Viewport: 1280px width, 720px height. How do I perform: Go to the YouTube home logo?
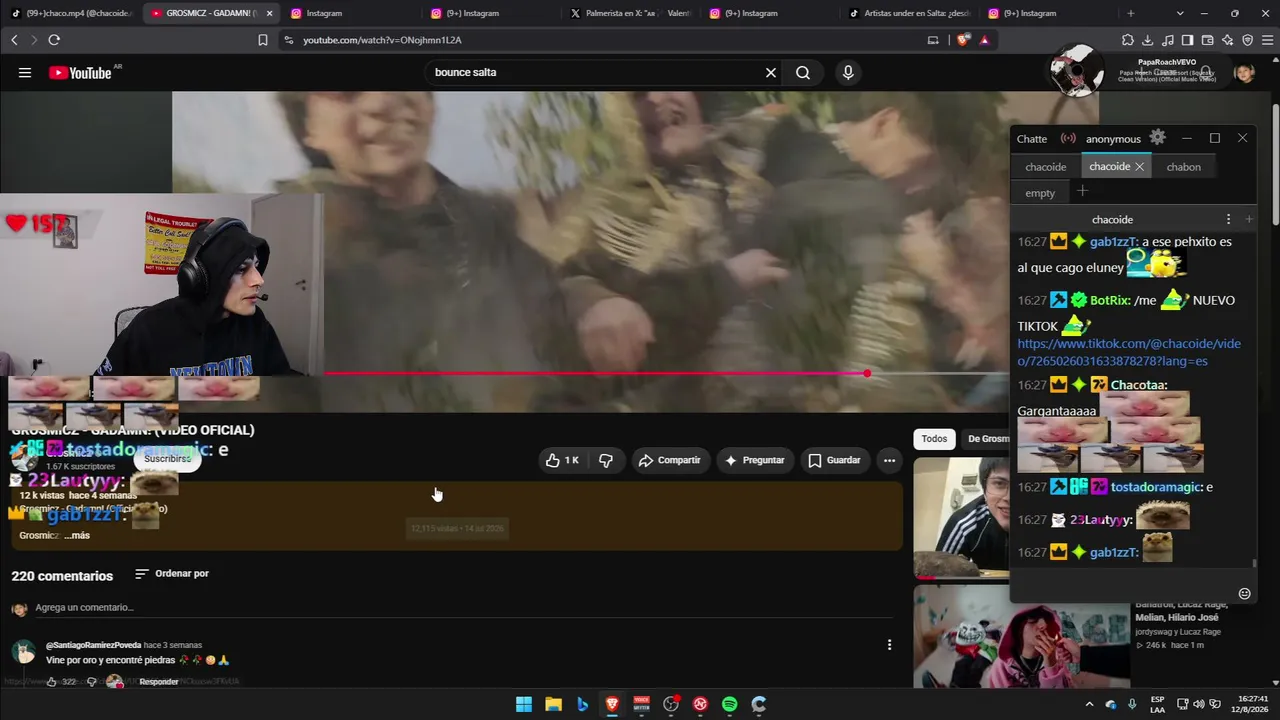click(x=80, y=73)
